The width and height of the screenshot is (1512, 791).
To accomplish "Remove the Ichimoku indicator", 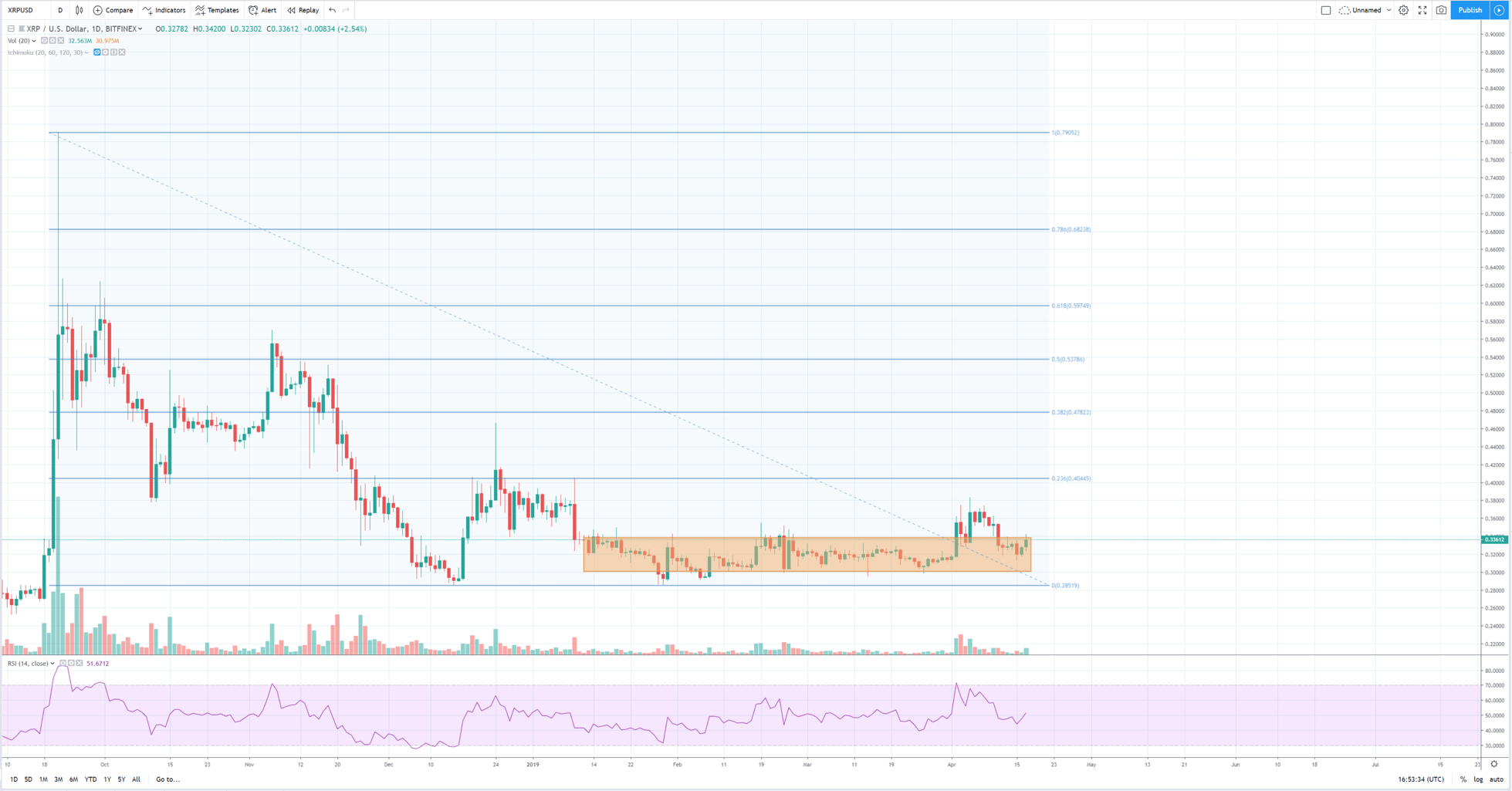I will pyautogui.click(x=122, y=52).
